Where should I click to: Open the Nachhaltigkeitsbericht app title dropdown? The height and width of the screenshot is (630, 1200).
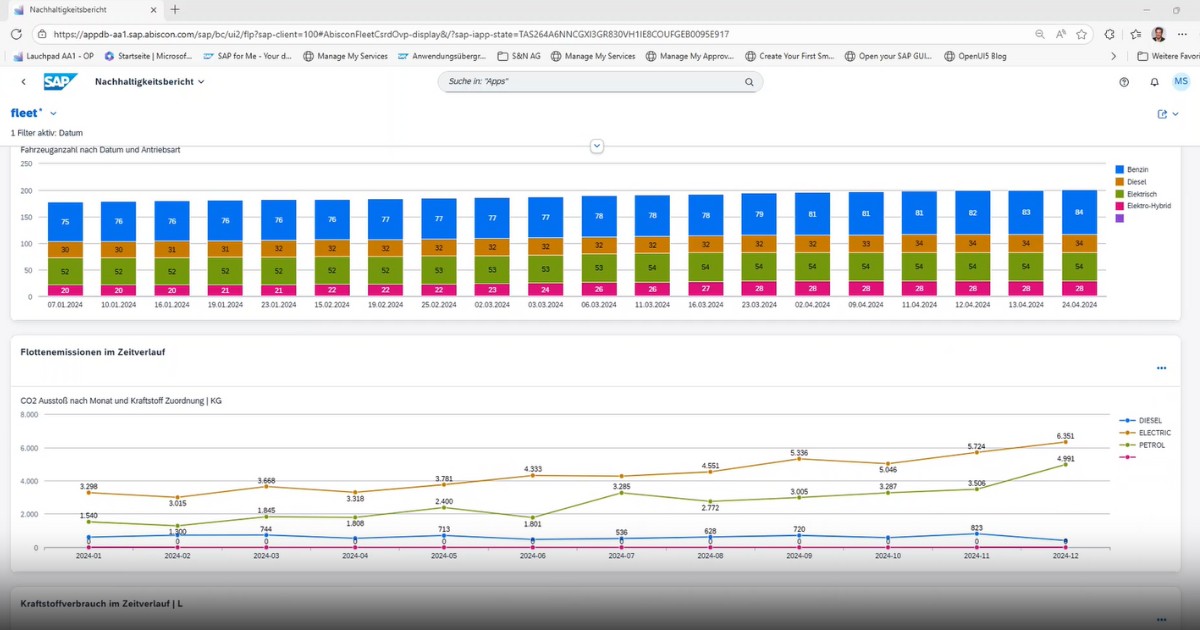150,82
